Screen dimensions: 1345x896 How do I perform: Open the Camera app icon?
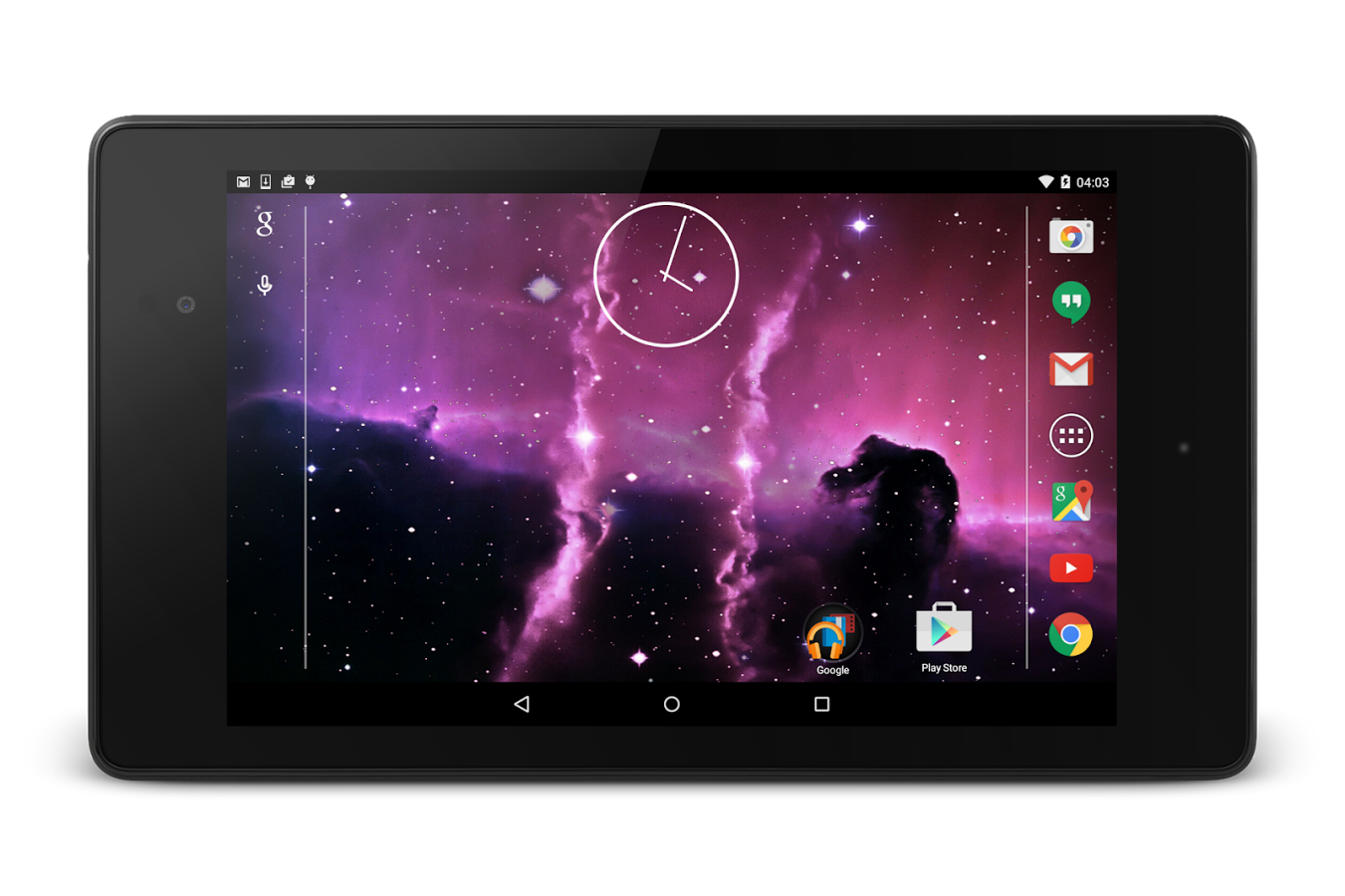point(1071,237)
